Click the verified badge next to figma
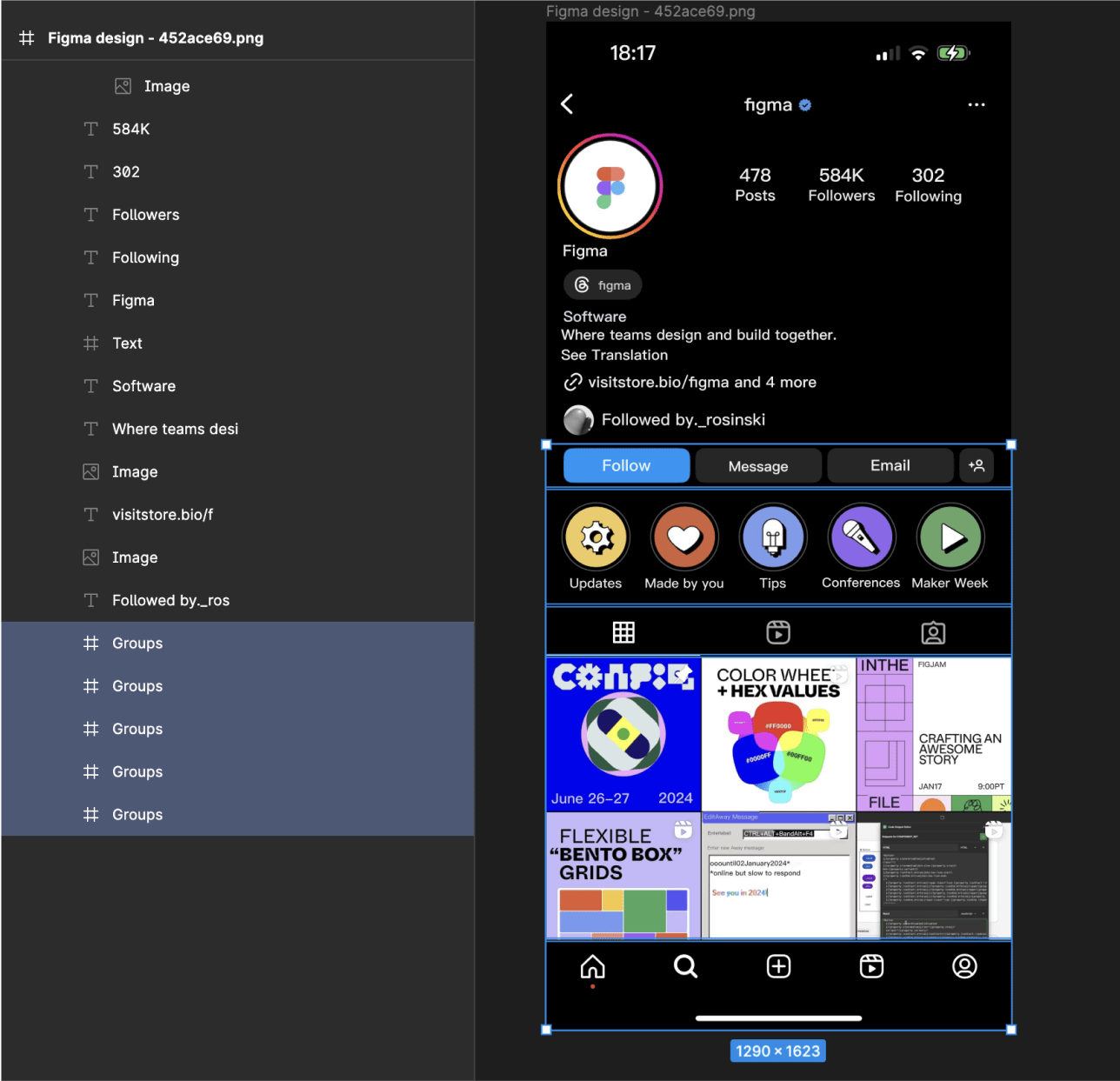 (x=805, y=105)
